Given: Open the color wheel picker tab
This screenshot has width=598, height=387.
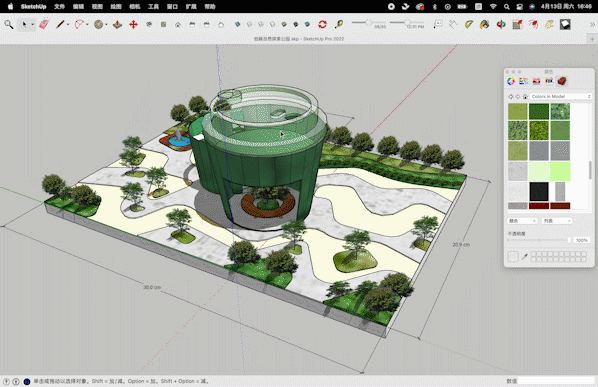Looking at the screenshot, I should [x=511, y=81].
